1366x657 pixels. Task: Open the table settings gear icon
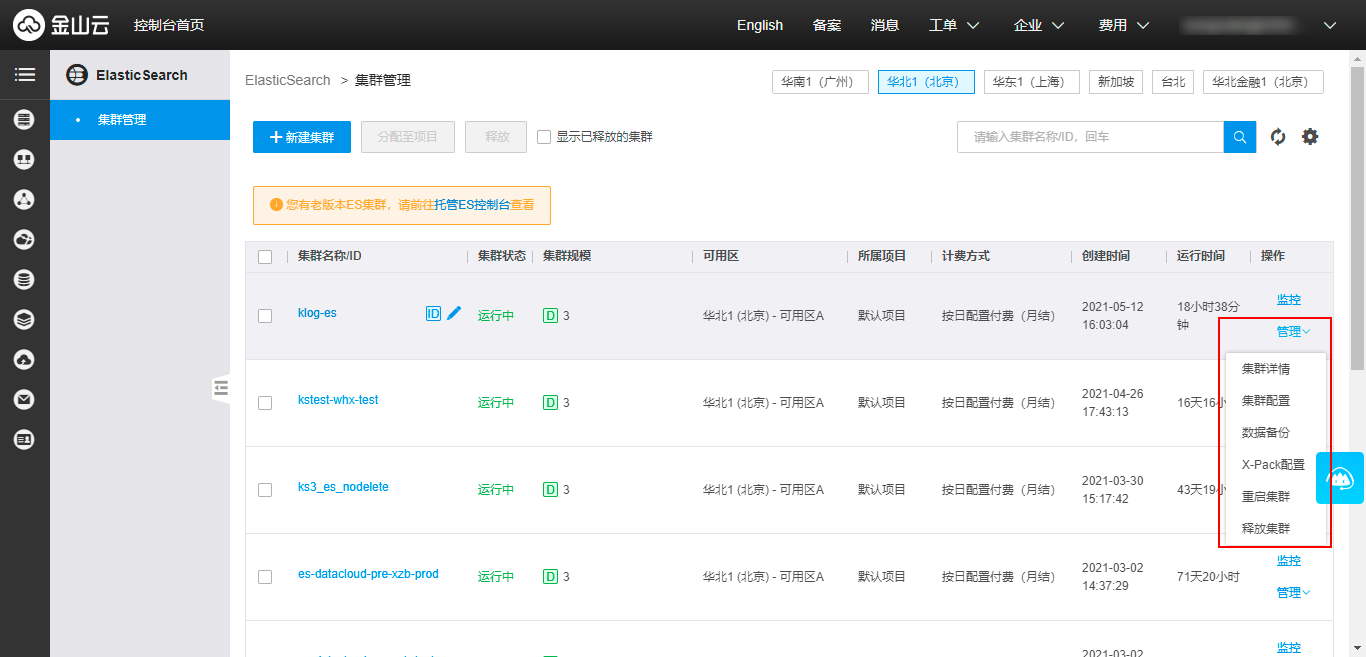1310,137
